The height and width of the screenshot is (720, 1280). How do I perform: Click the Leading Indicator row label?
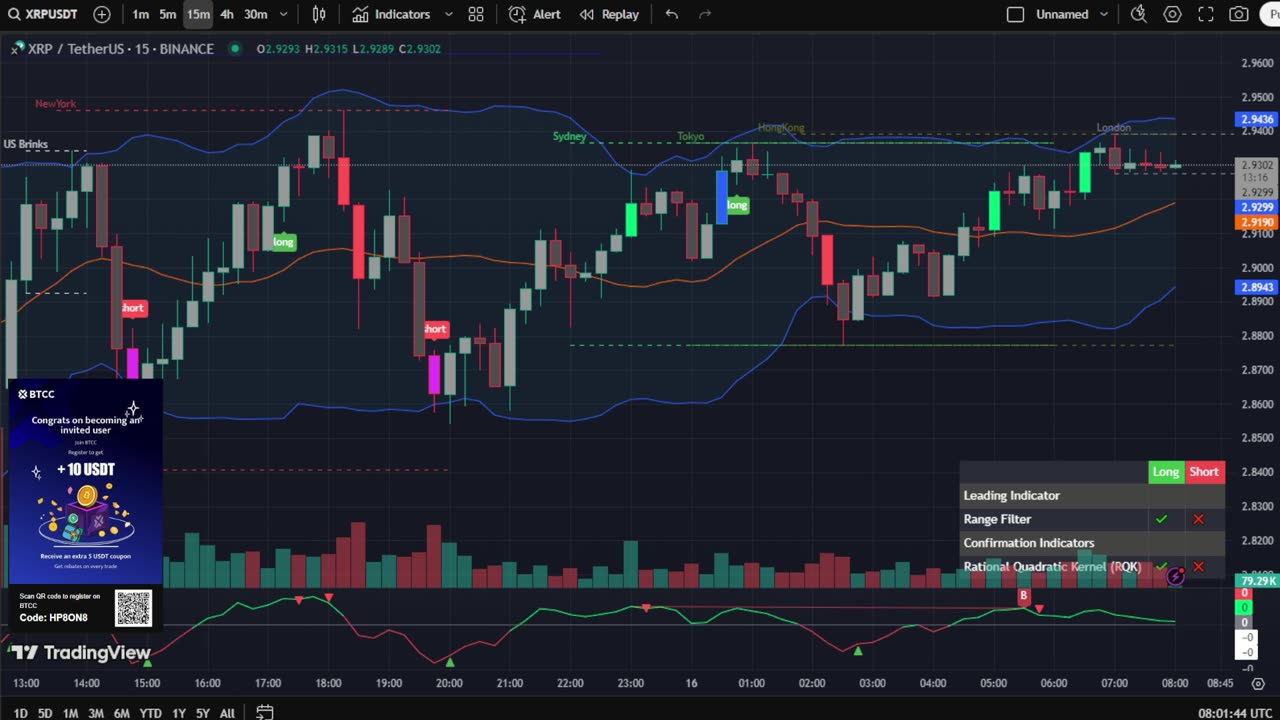(x=1011, y=495)
